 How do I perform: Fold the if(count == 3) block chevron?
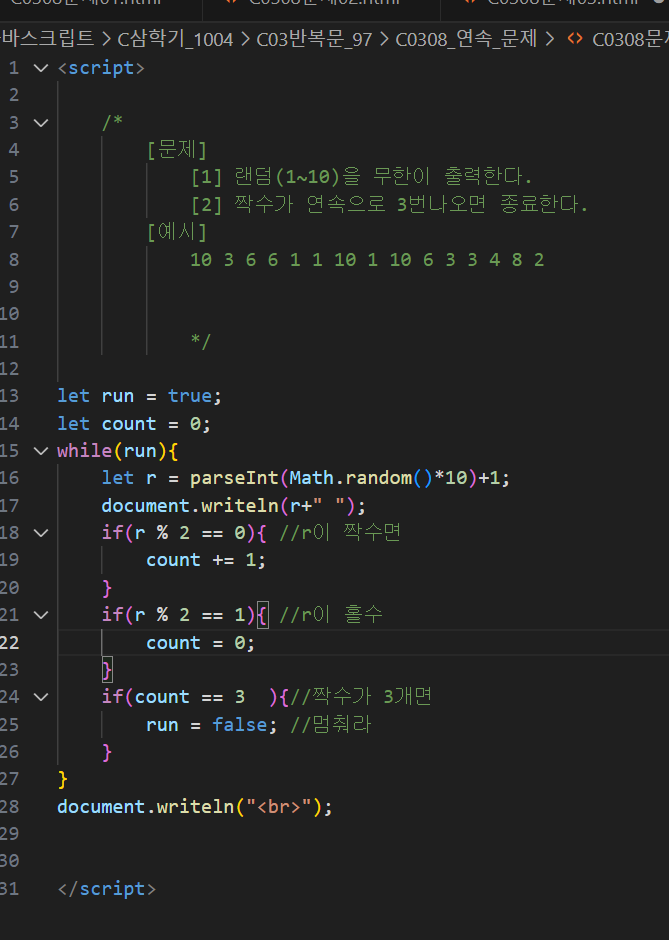[x=41, y=697]
